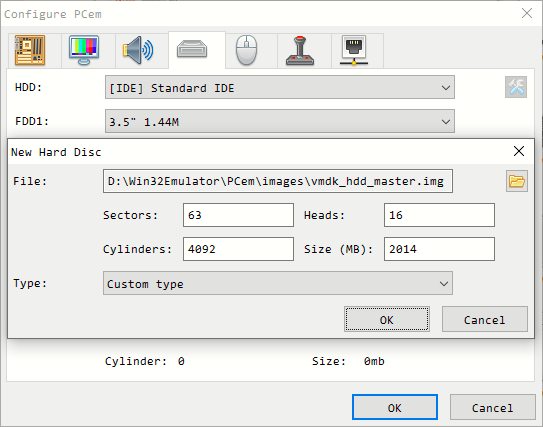Open the Custom type dropdown
The height and width of the screenshot is (427, 543).
[278, 283]
